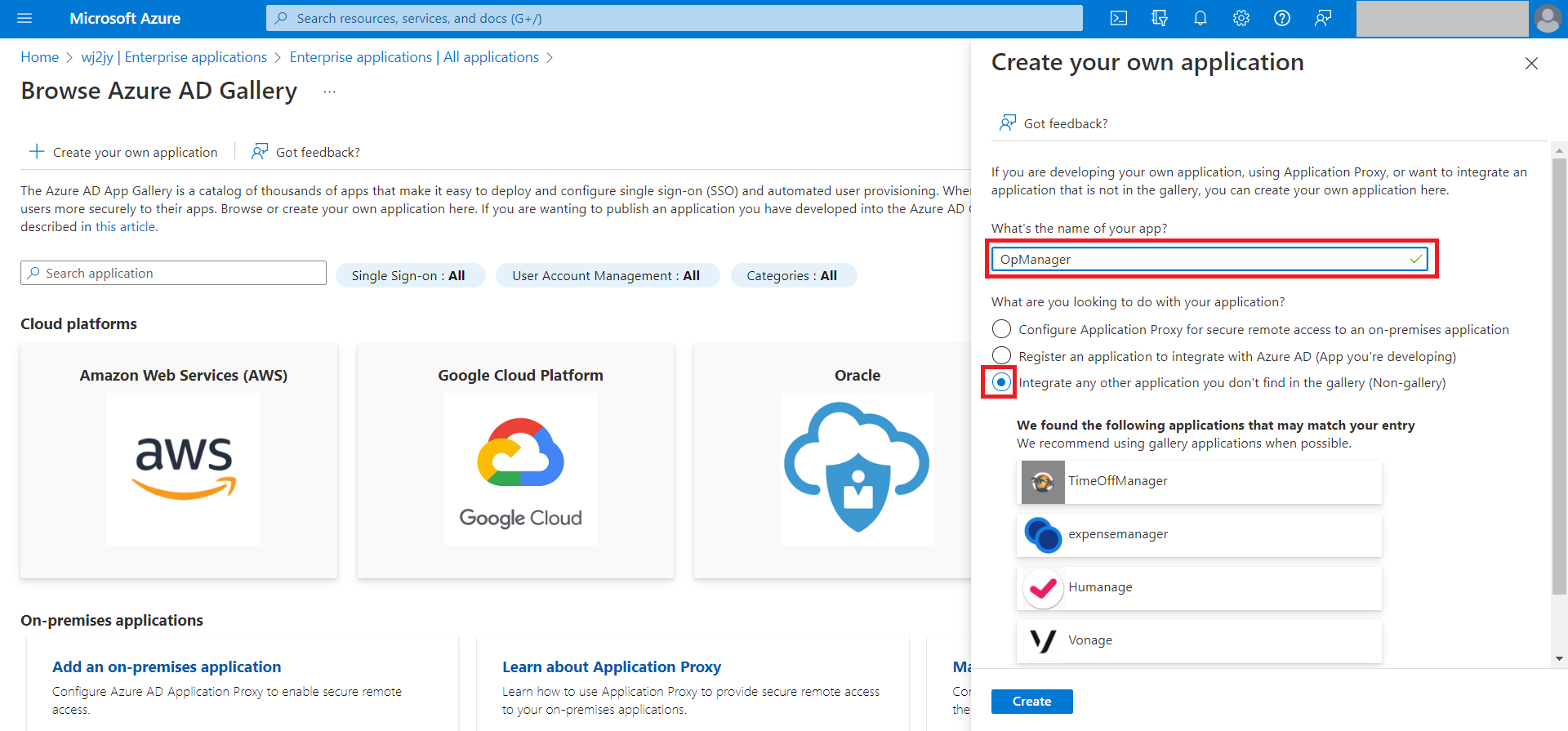Viewport: 1568px width, 731px height.
Task: Open Add an on-premises application link
Action: point(167,666)
